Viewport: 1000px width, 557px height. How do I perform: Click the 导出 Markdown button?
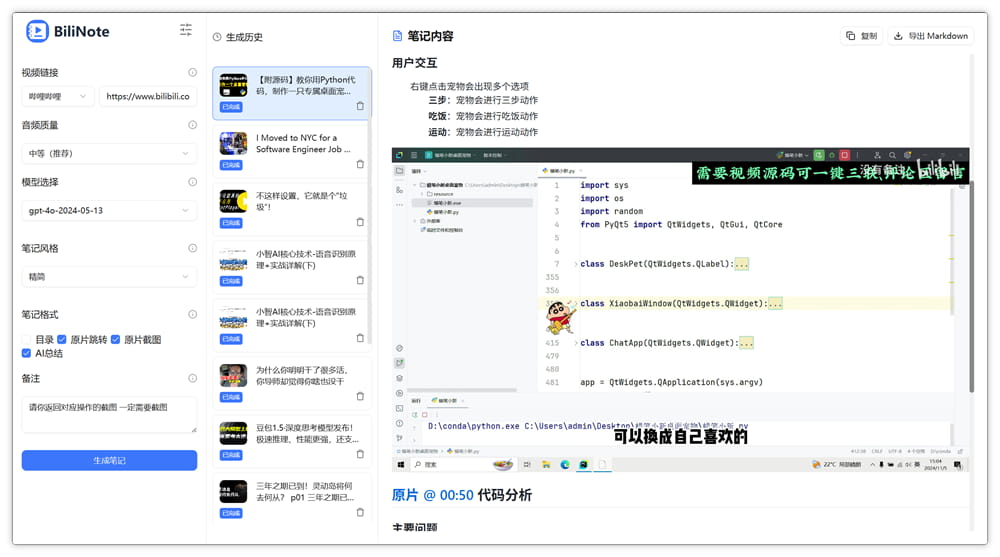931,36
